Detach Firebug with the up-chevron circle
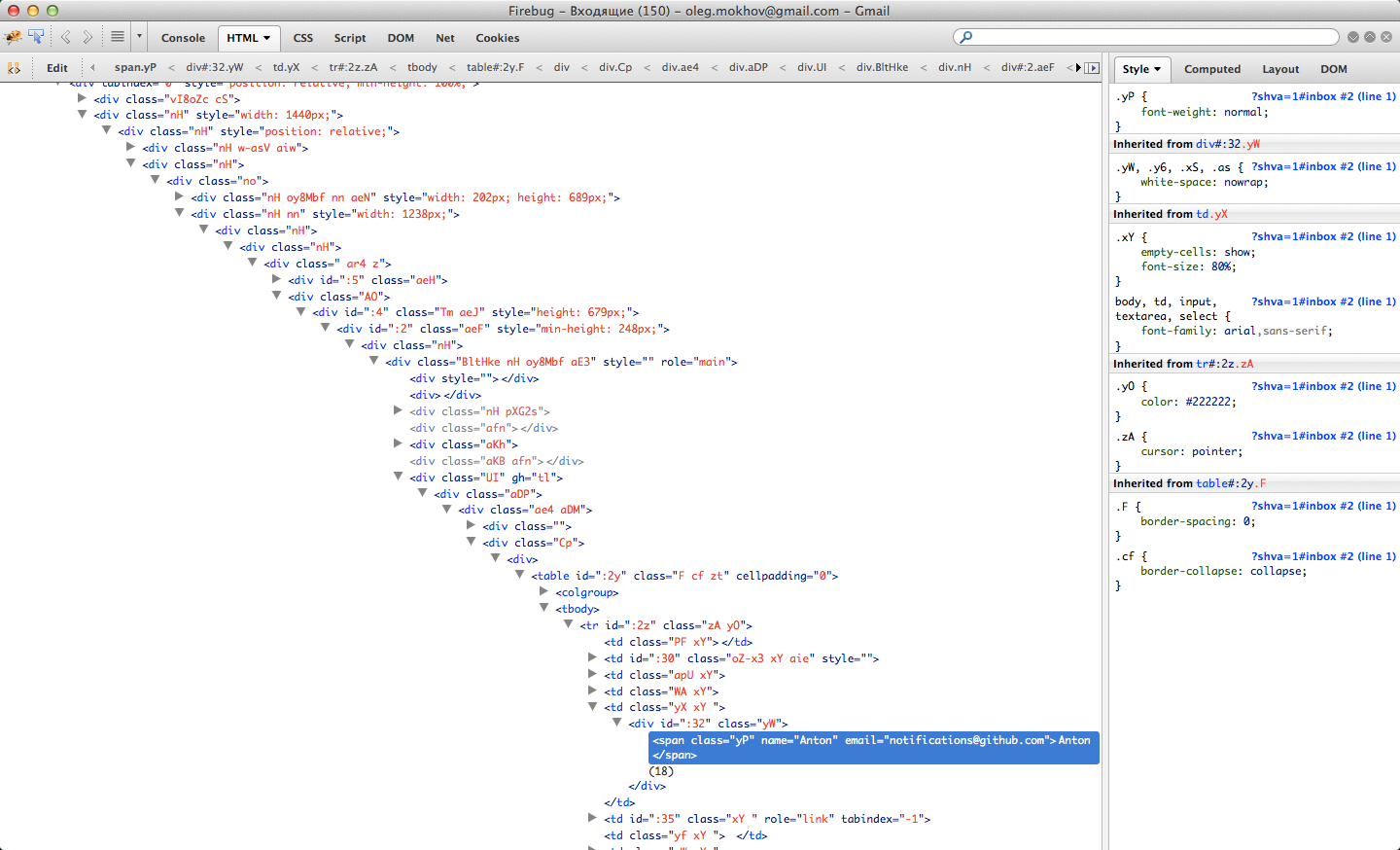Viewport: 1400px width, 850px height. tap(1370, 37)
